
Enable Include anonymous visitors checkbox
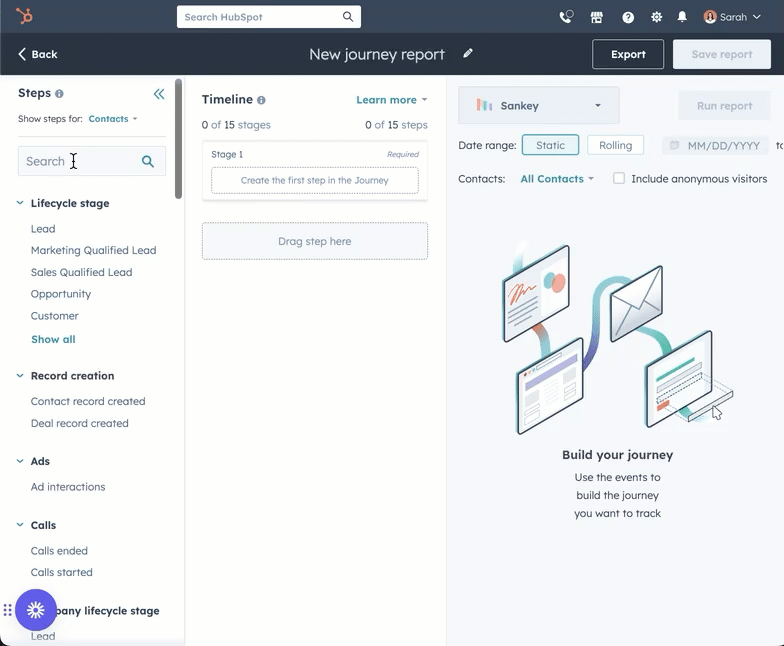(619, 178)
